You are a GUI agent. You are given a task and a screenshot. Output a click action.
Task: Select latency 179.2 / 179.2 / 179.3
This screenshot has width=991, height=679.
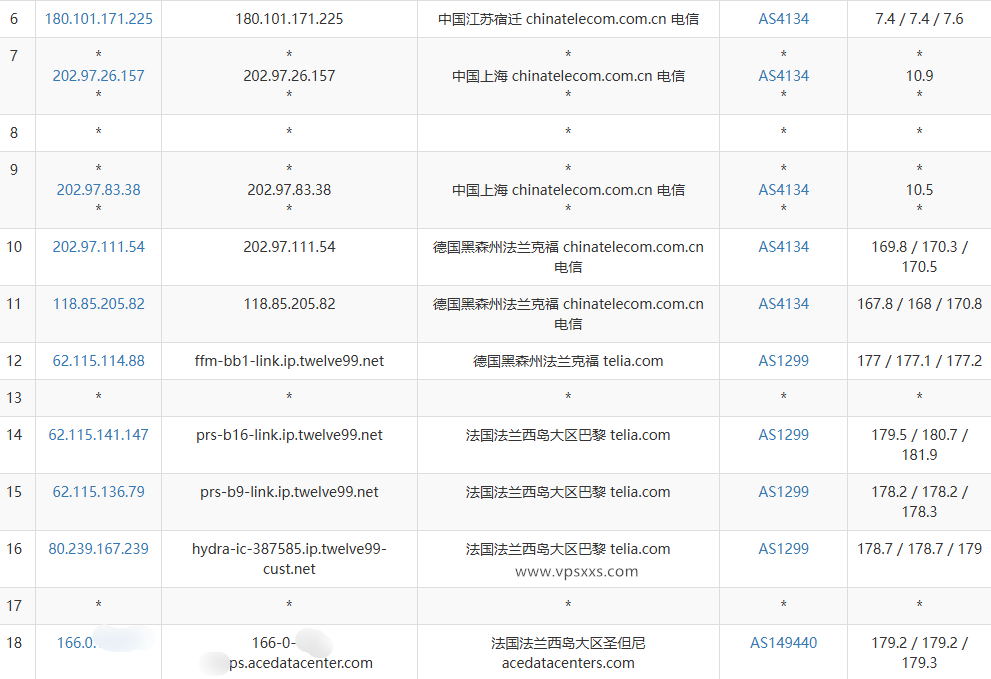pyautogui.click(x=919, y=652)
